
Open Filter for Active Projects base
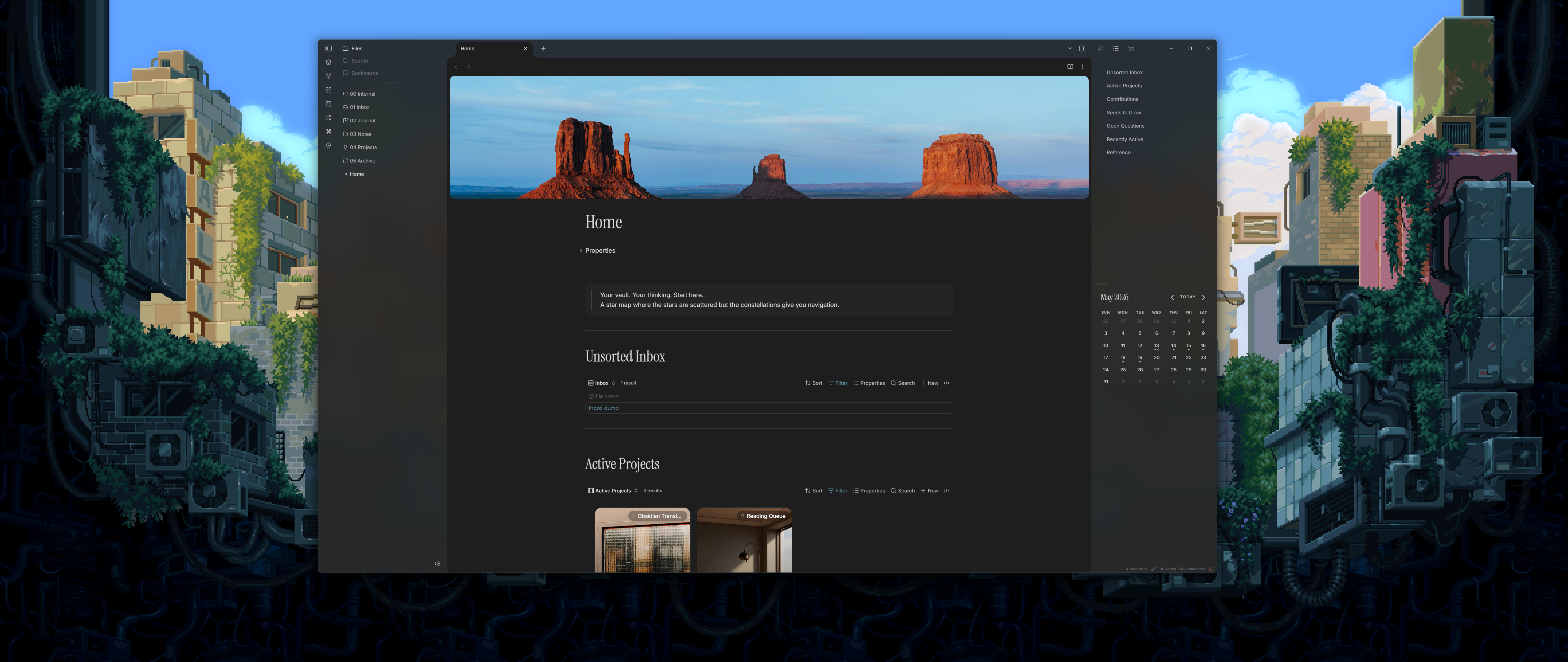[x=838, y=491]
